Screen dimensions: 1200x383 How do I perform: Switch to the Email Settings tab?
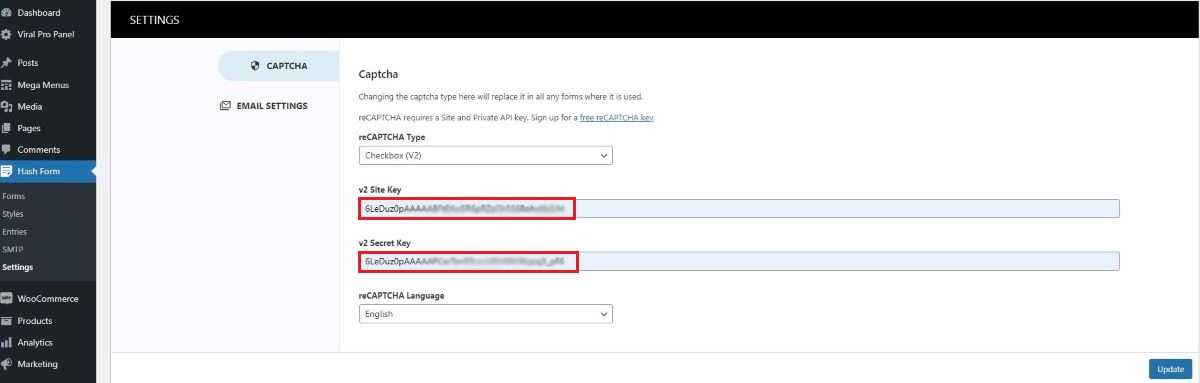click(x=264, y=105)
